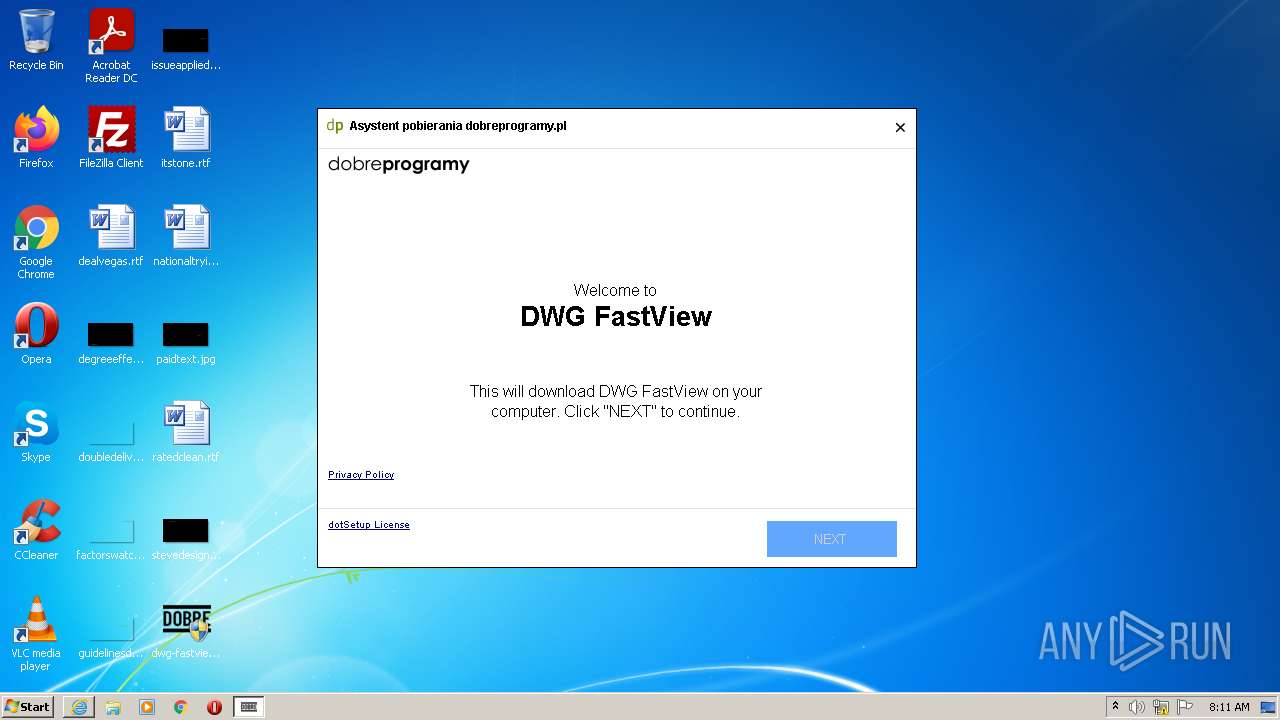Click the dp logo in the dialog title bar
The image size is (1280, 720).
[334, 126]
